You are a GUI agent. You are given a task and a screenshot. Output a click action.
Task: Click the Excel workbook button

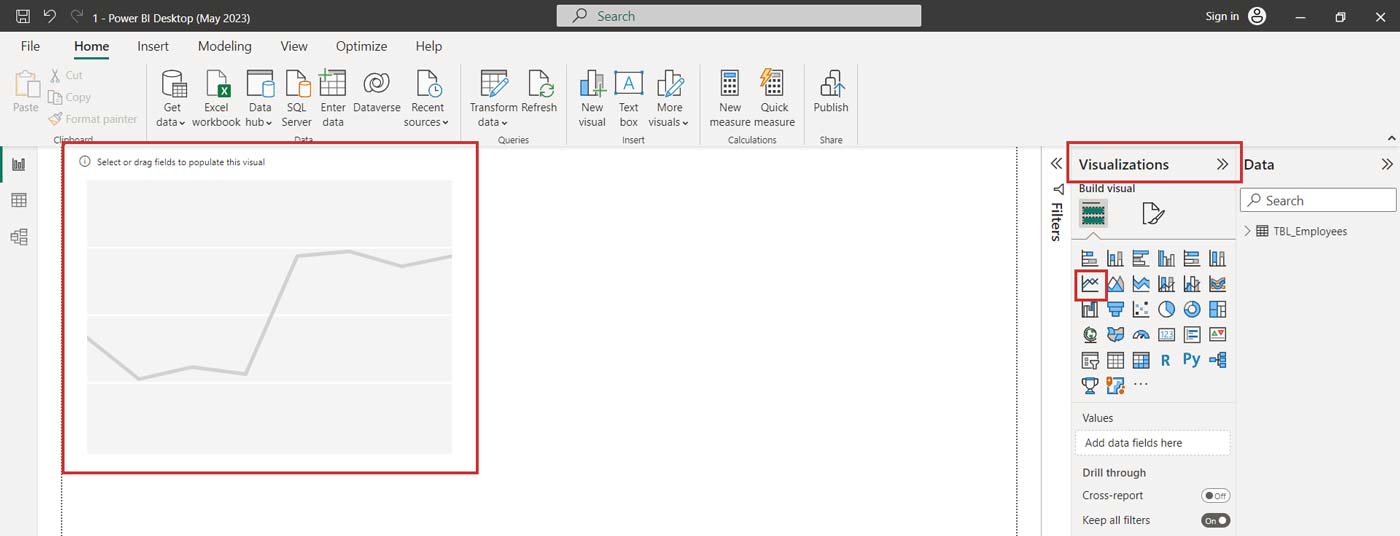point(216,99)
